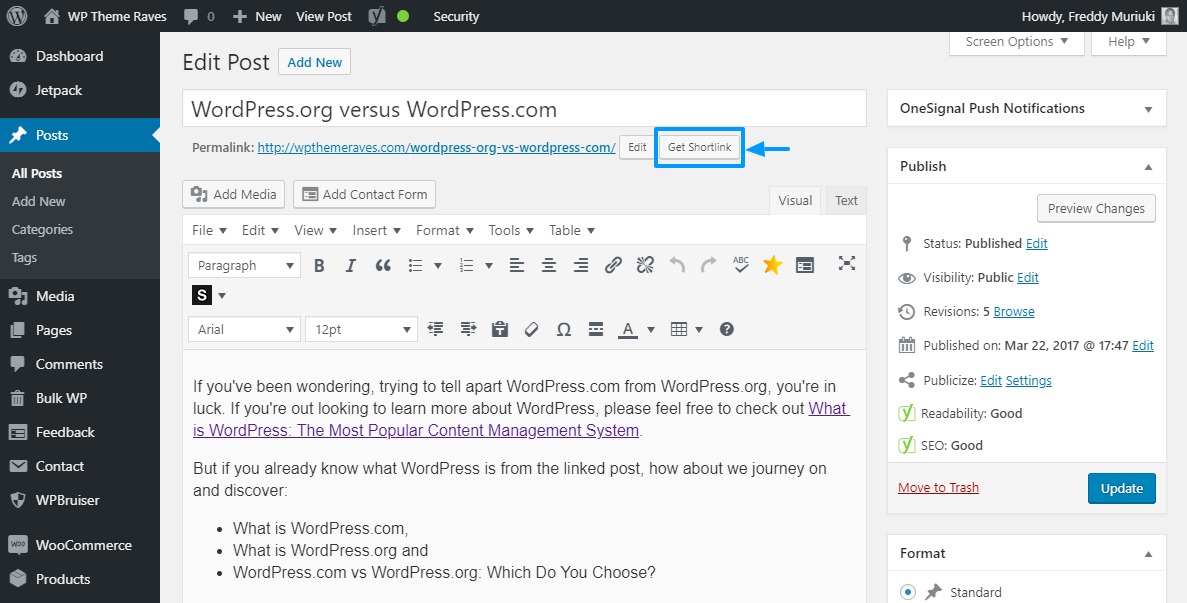Open the editor Tools menu
1187x603 pixels.
[x=512, y=230]
